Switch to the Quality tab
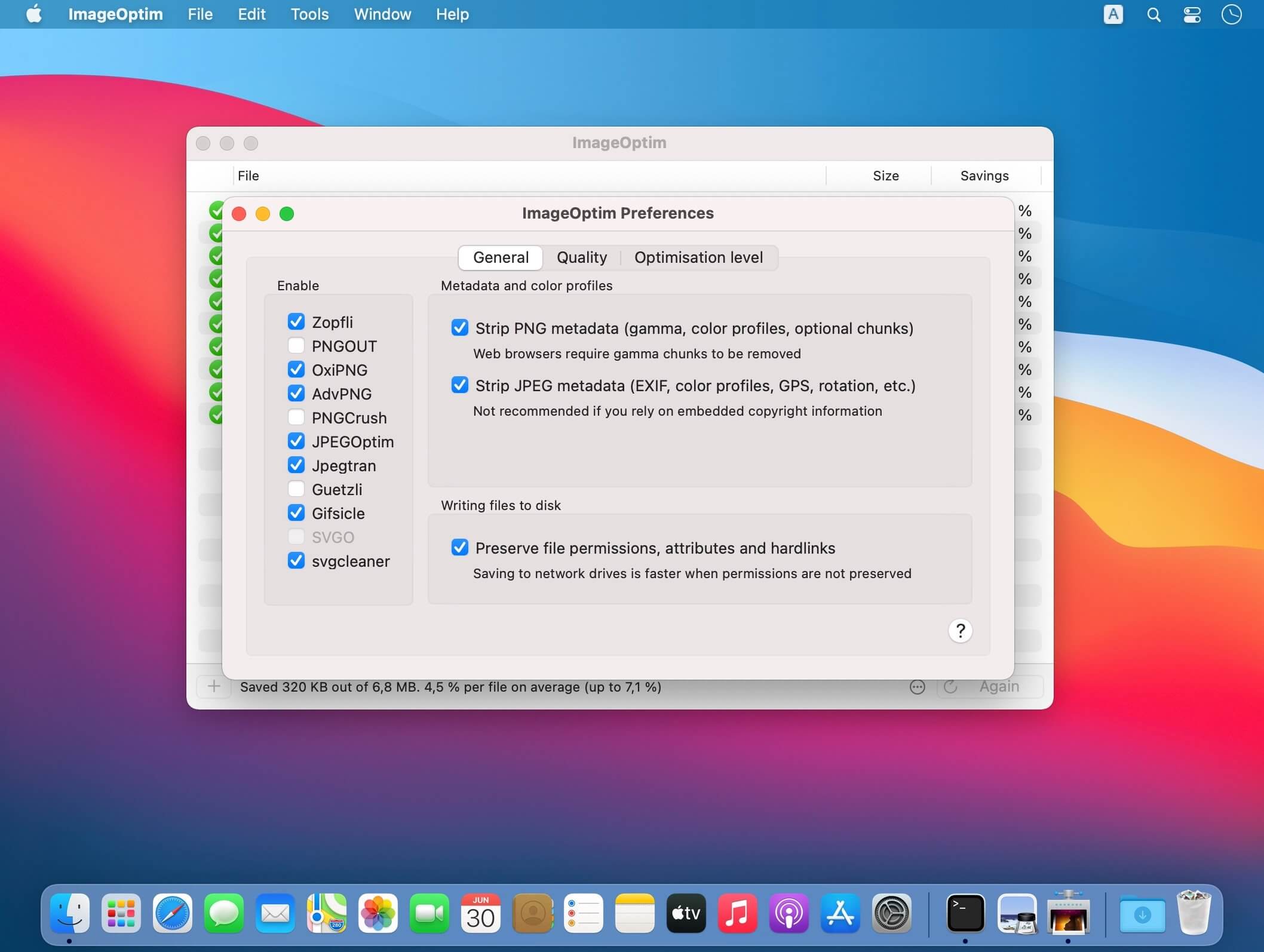 (x=582, y=257)
